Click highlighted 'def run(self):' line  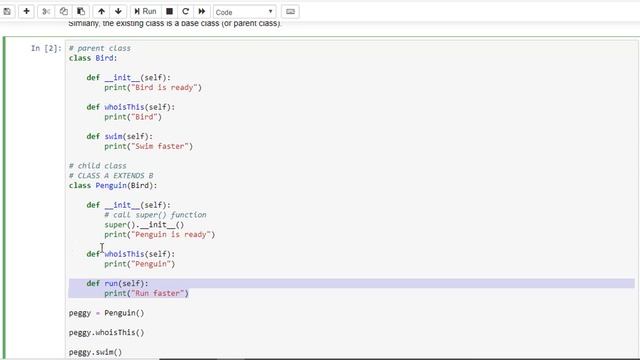117,283
